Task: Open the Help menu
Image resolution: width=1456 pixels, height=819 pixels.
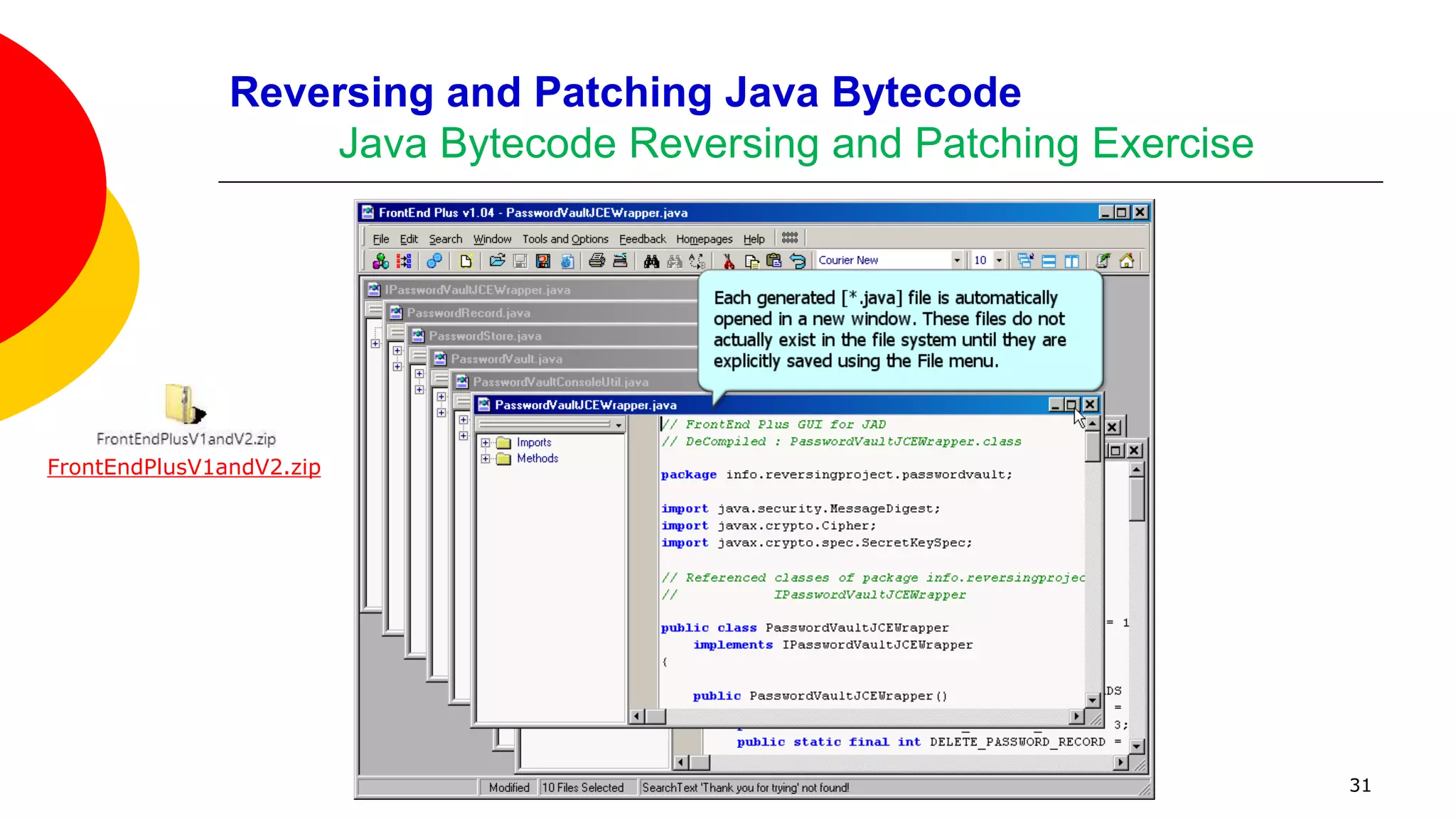Action: click(x=754, y=239)
